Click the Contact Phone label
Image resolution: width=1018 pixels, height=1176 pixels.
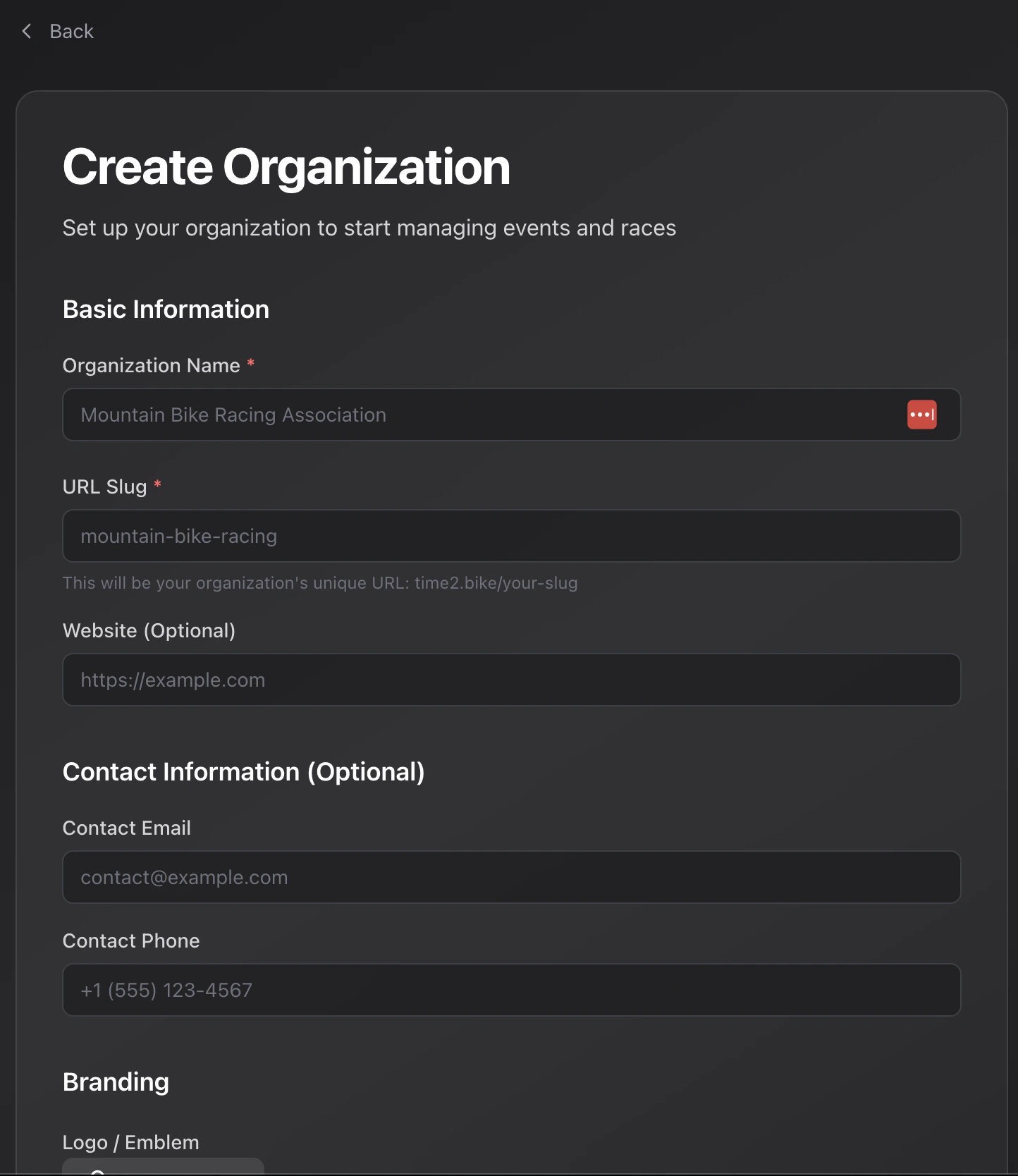(131, 941)
